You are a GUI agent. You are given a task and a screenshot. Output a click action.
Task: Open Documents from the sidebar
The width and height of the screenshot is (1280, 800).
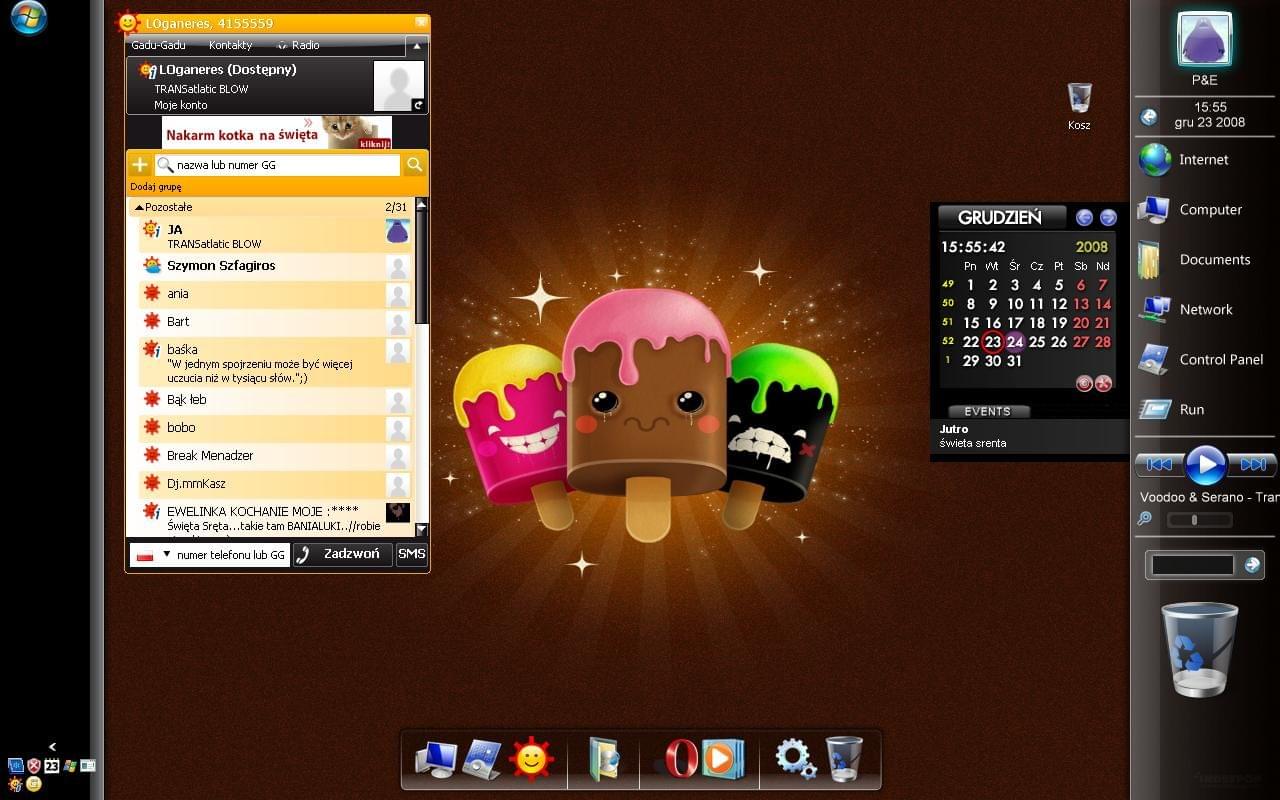(x=1195, y=260)
